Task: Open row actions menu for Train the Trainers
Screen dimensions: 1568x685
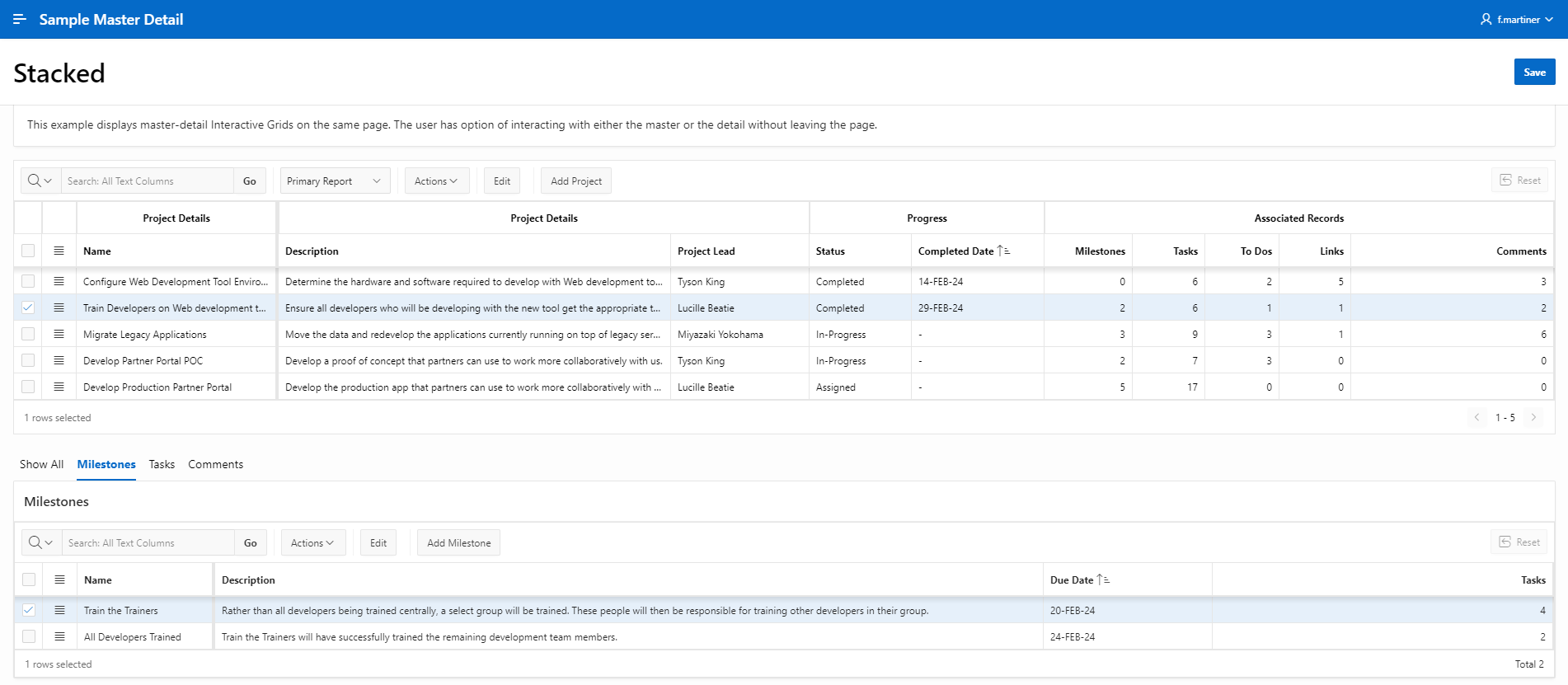Action: click(x=59, y=610)
